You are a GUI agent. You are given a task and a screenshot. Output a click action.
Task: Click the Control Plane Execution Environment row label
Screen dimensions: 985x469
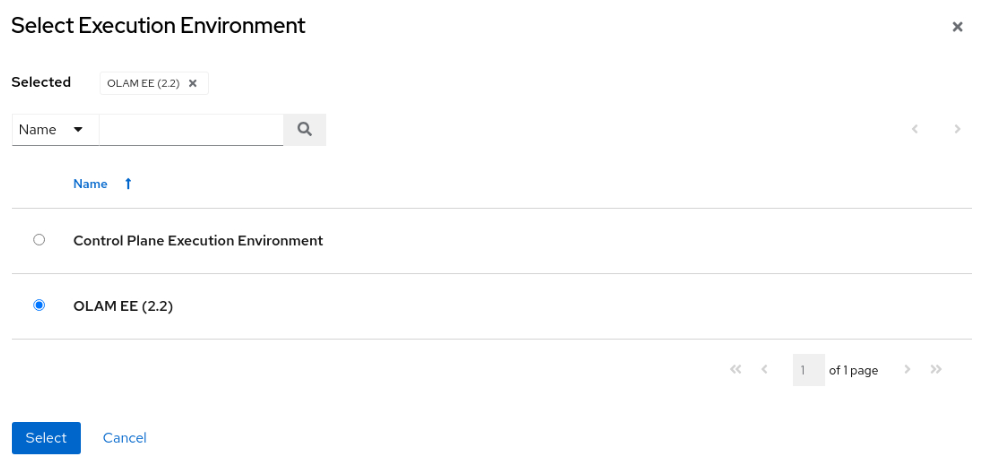[198, 240]
